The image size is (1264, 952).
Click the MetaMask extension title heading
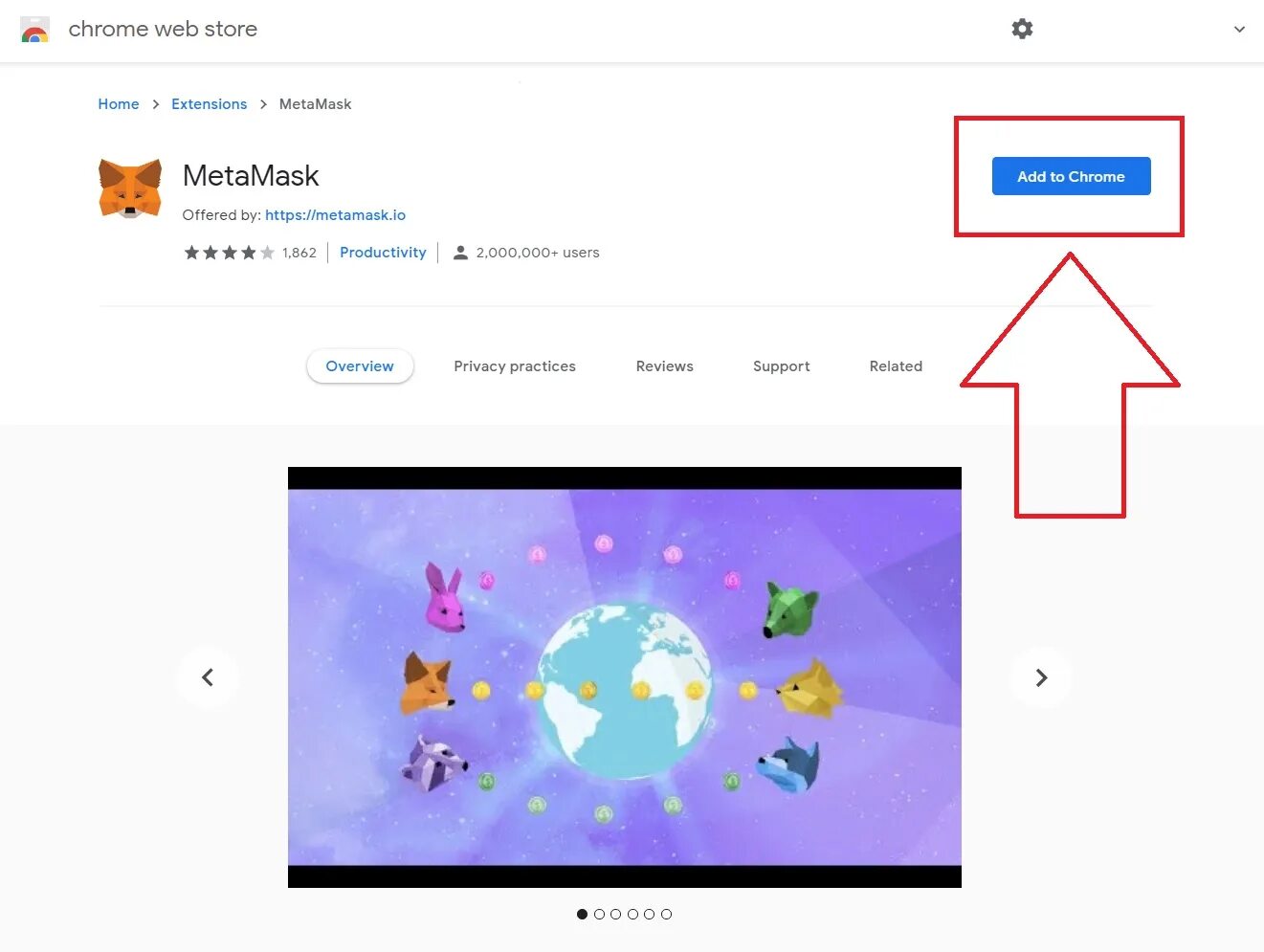point(251,175)
